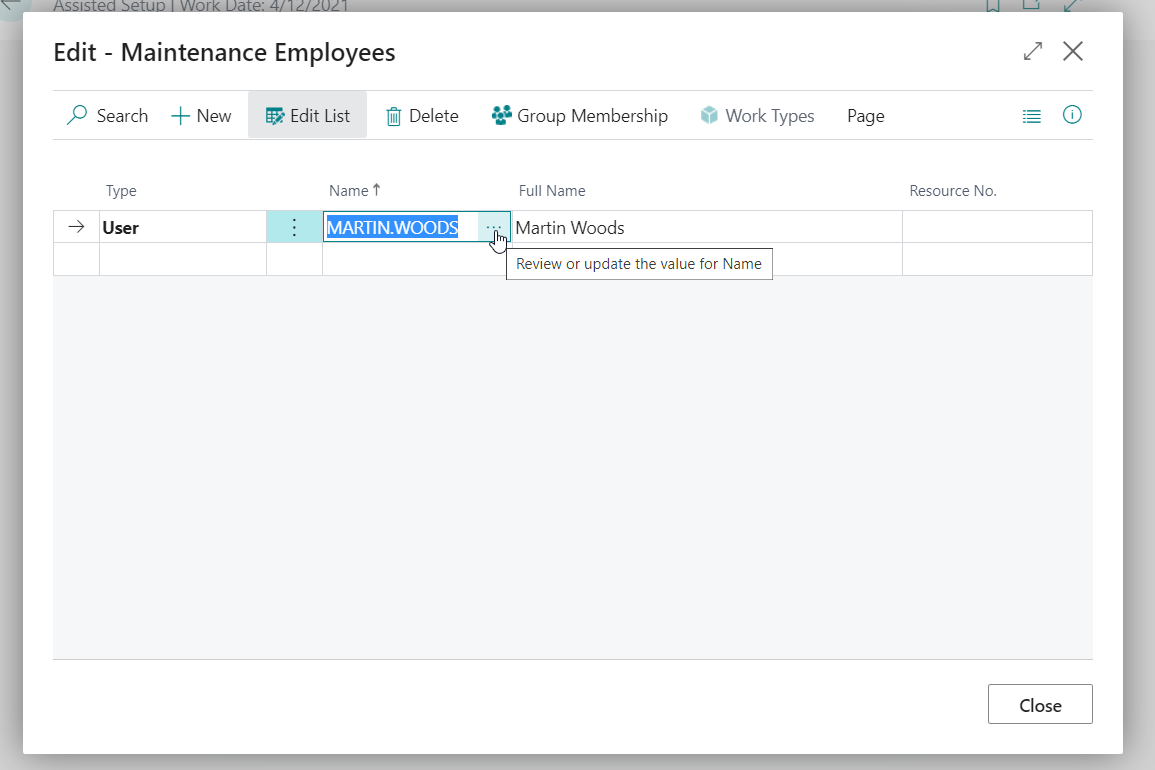The width and height of the screenshot is (1155, 770).
Task: Open the information FactBox icon
Action: pos(1072,114)
